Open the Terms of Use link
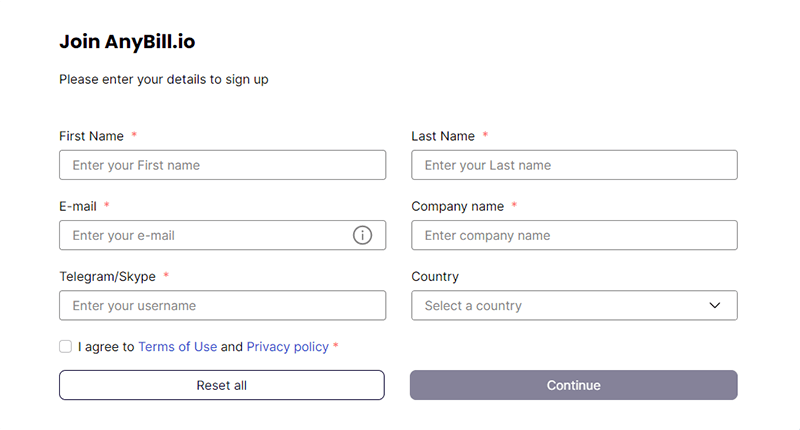Image resolution: width=800 pixels, height=430 pixels. click(x=178, y=347)
